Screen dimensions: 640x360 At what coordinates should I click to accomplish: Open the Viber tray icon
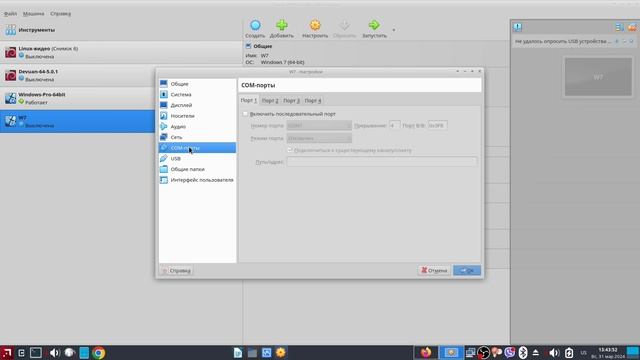point(509,352)
